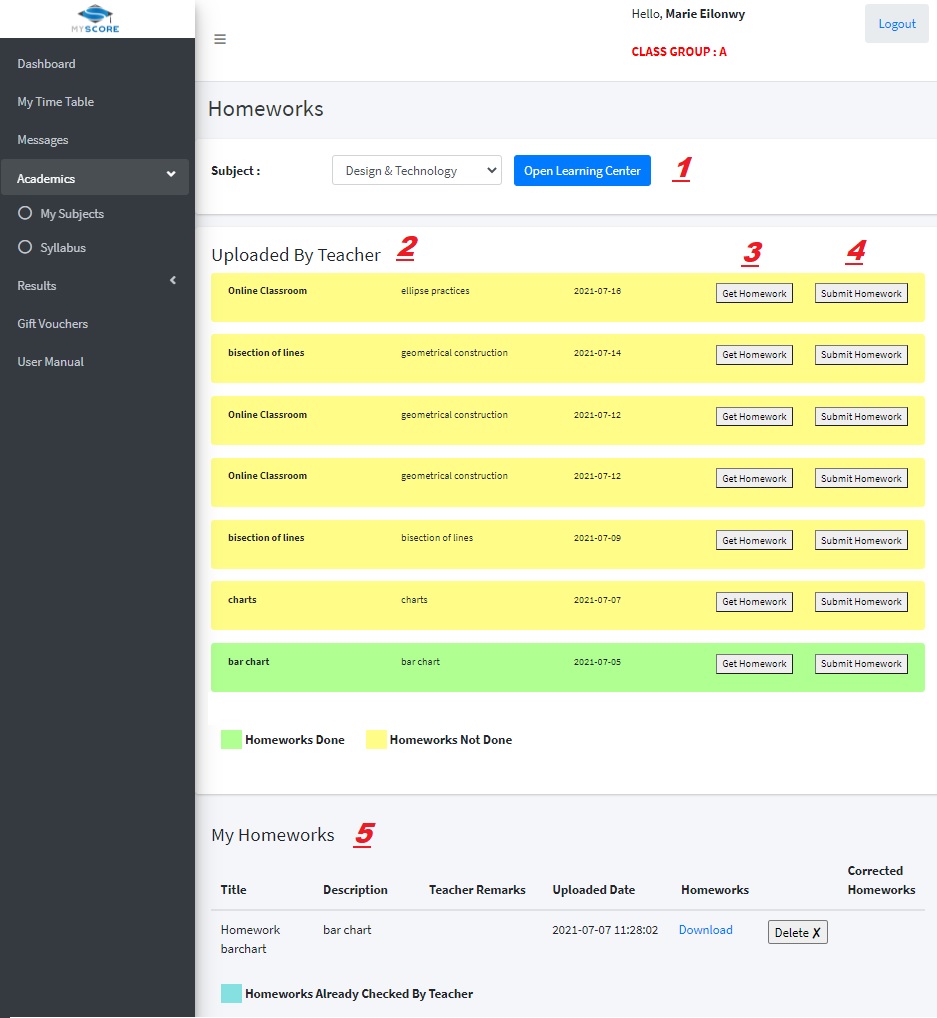Open Messages in sidebar
This screenshot has width=937, height=1018.
coord(42,140)
